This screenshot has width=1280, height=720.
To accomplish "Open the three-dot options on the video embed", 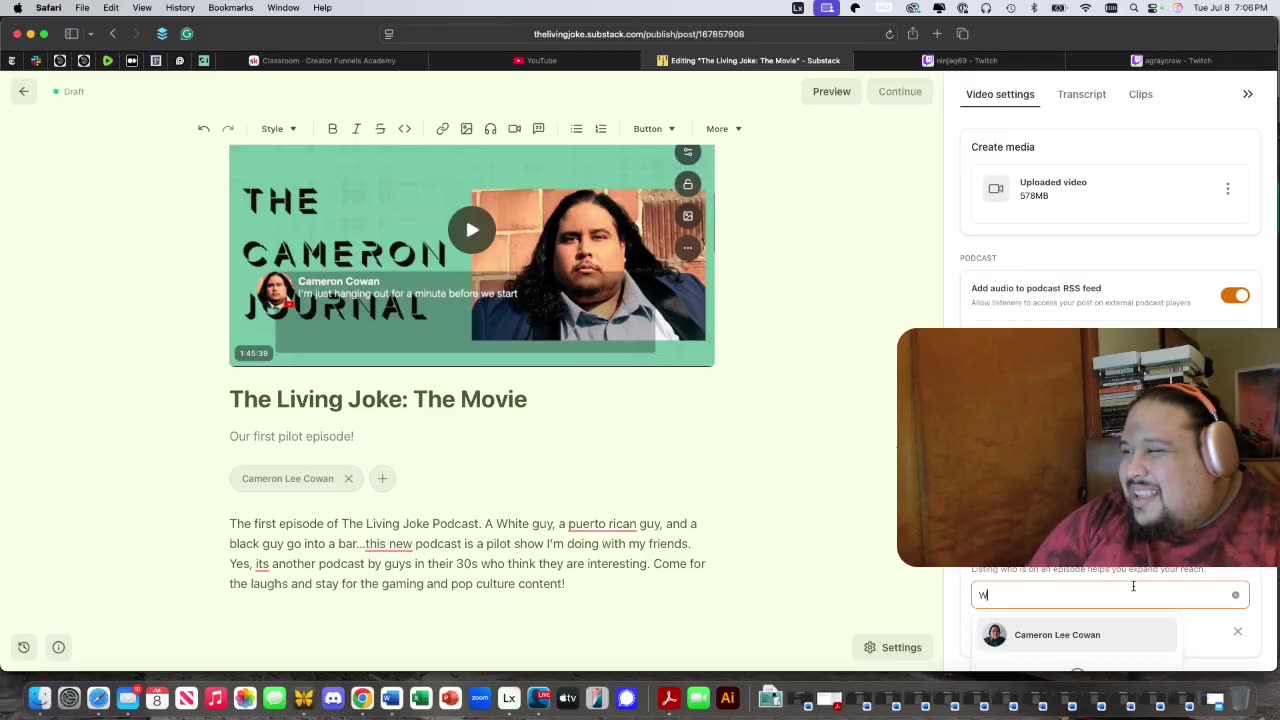I will tap(687, 248).
